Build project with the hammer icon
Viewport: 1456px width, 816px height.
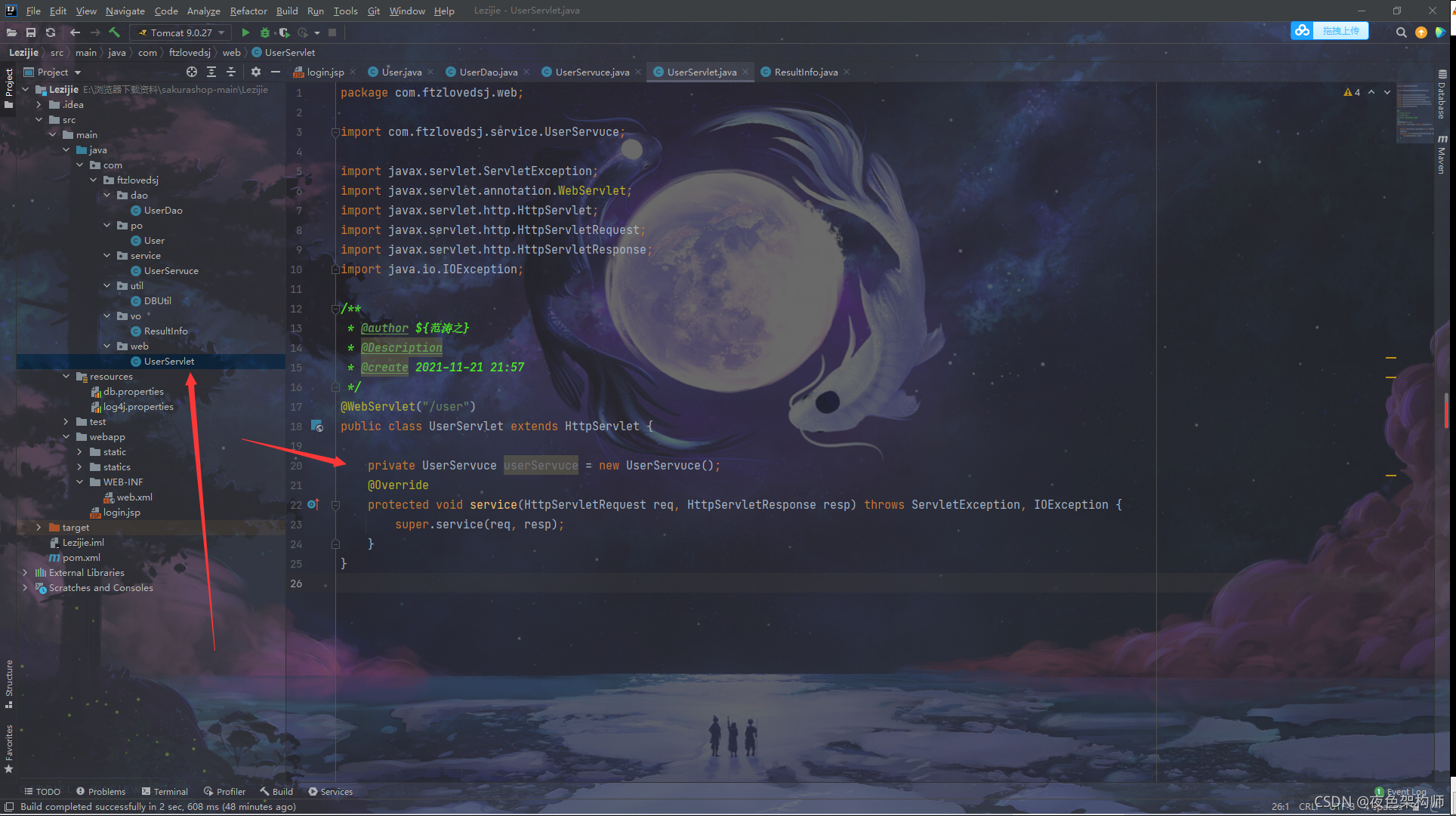pyautogui.click(x=115, y=32)
